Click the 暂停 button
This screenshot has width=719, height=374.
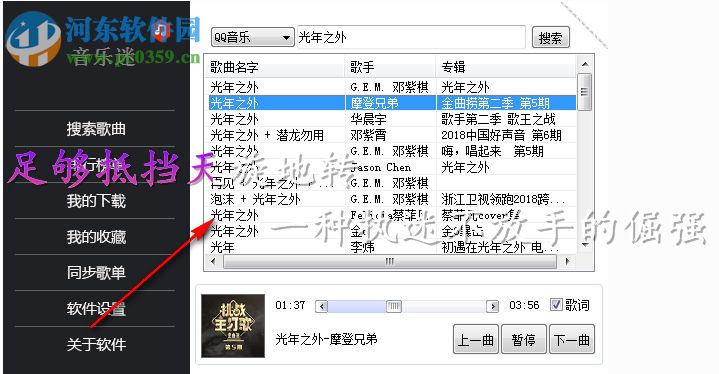coord(524,340)
